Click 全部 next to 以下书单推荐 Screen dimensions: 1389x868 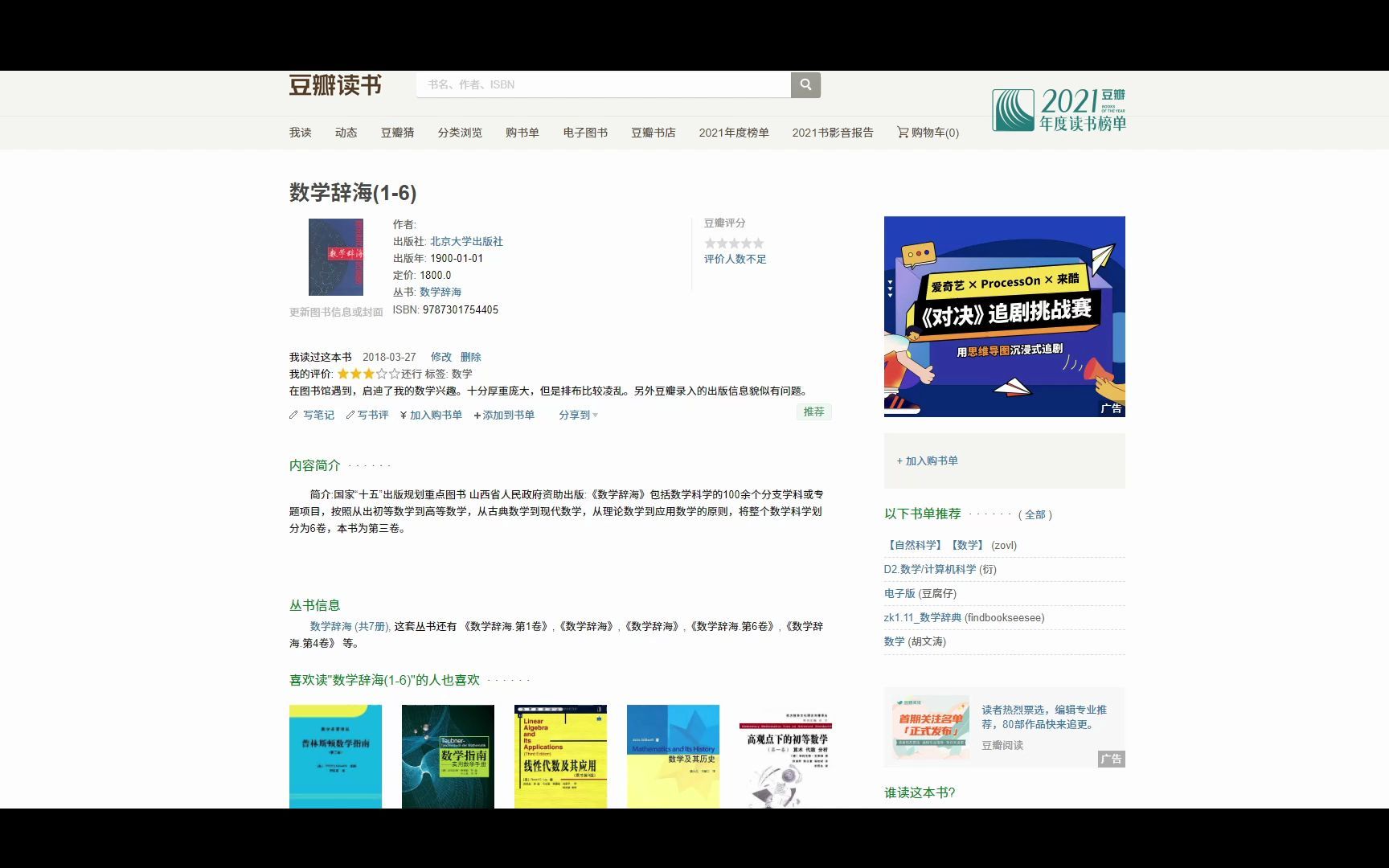1035,514
